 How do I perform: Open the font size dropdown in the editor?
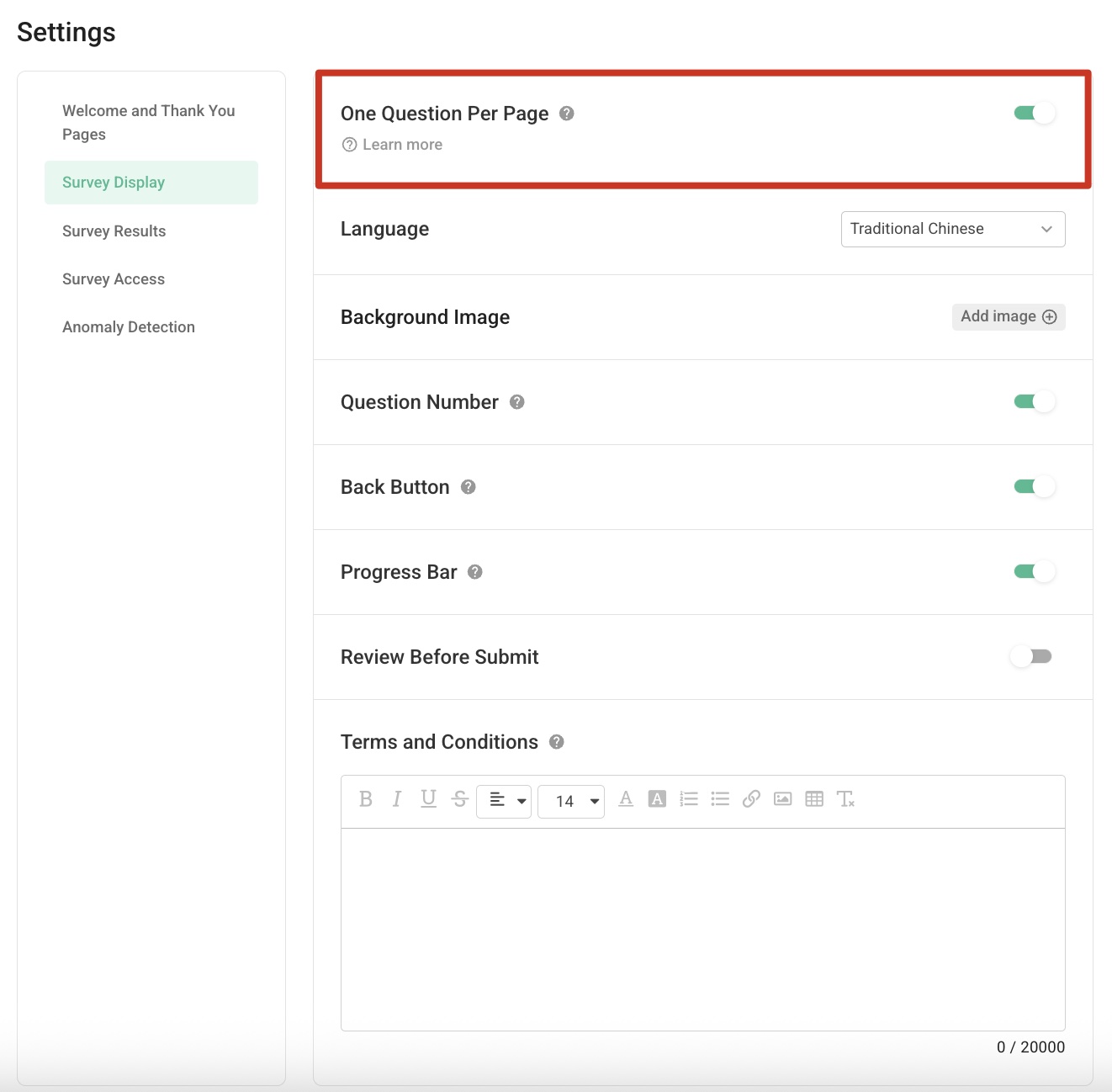(571, 801)
